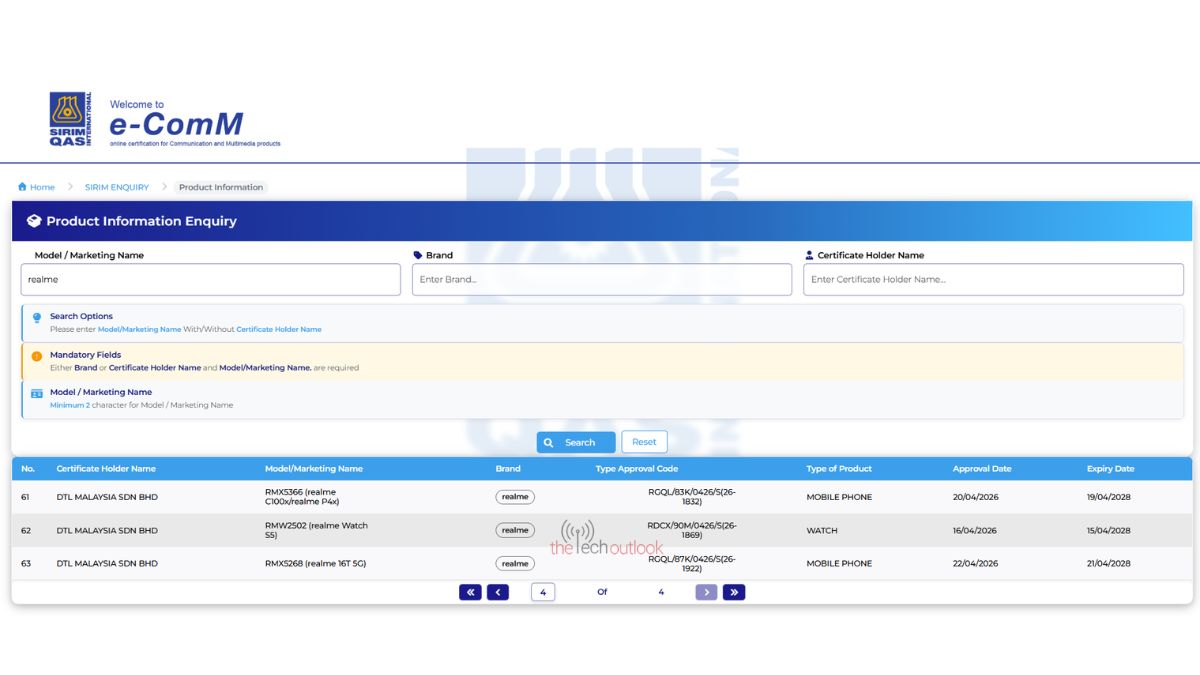Click the lightbulb Search Options icon
1200x675 pixels.
(37, 317)
